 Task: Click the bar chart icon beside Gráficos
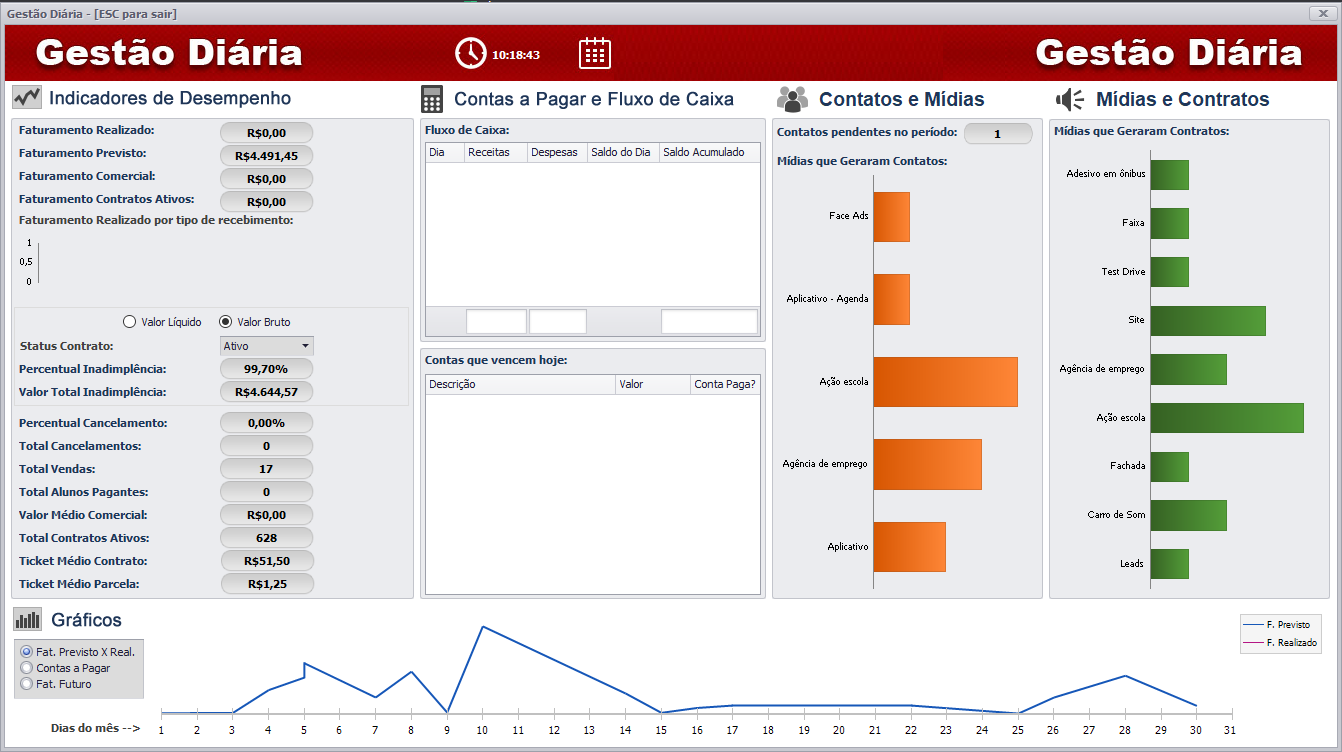(x=27, y=620)
